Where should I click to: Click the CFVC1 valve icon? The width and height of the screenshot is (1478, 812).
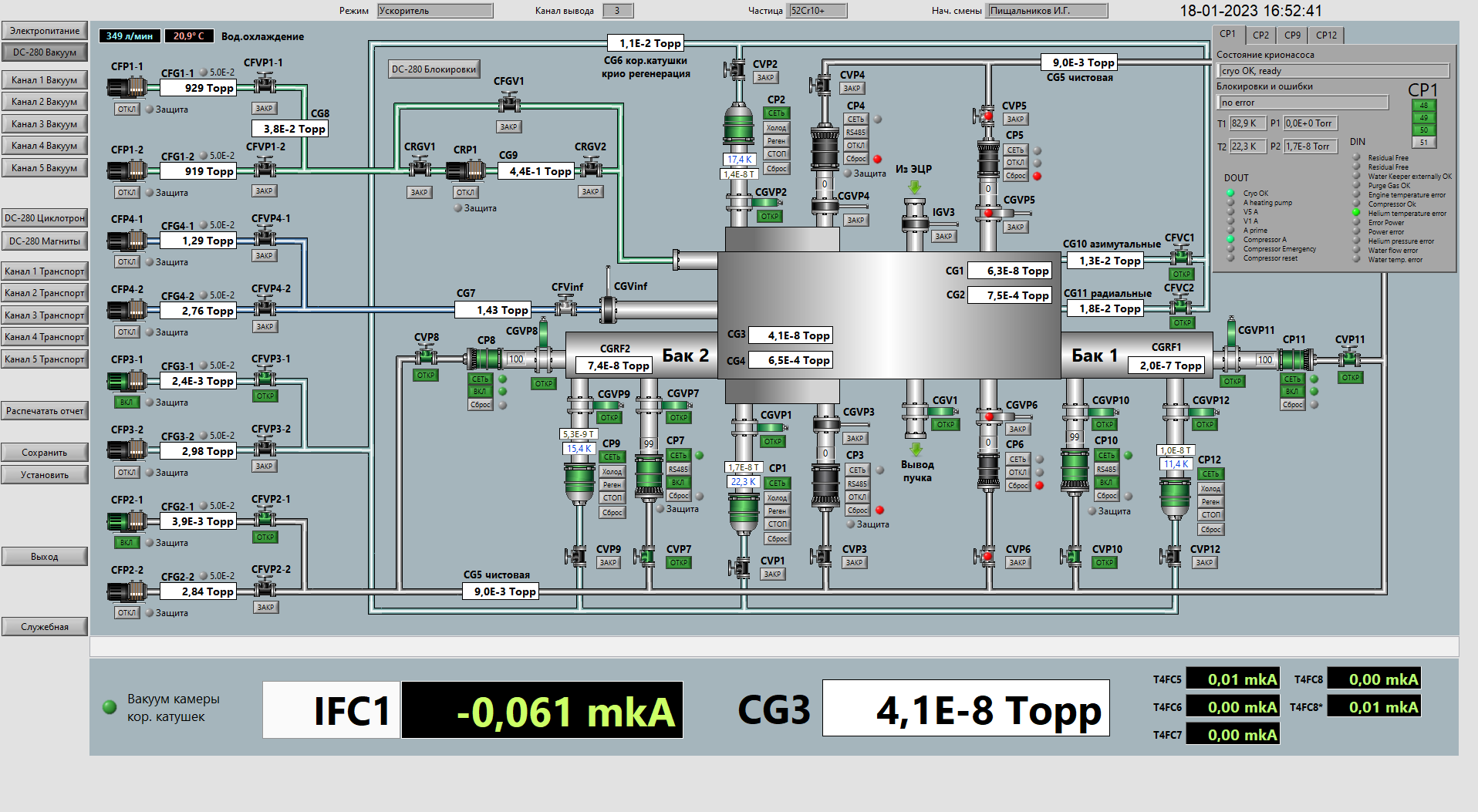(1180, 255)
